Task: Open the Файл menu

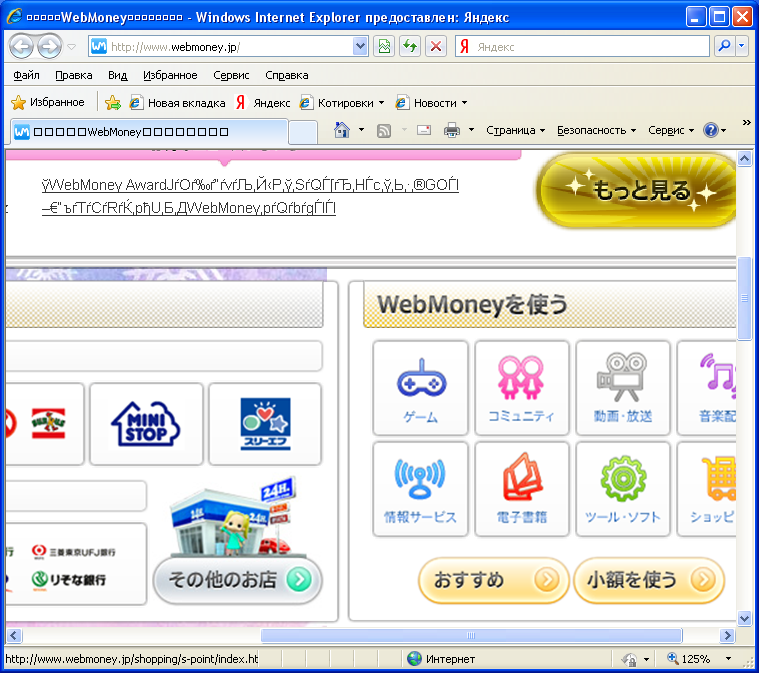Action: tap(26, 75)
